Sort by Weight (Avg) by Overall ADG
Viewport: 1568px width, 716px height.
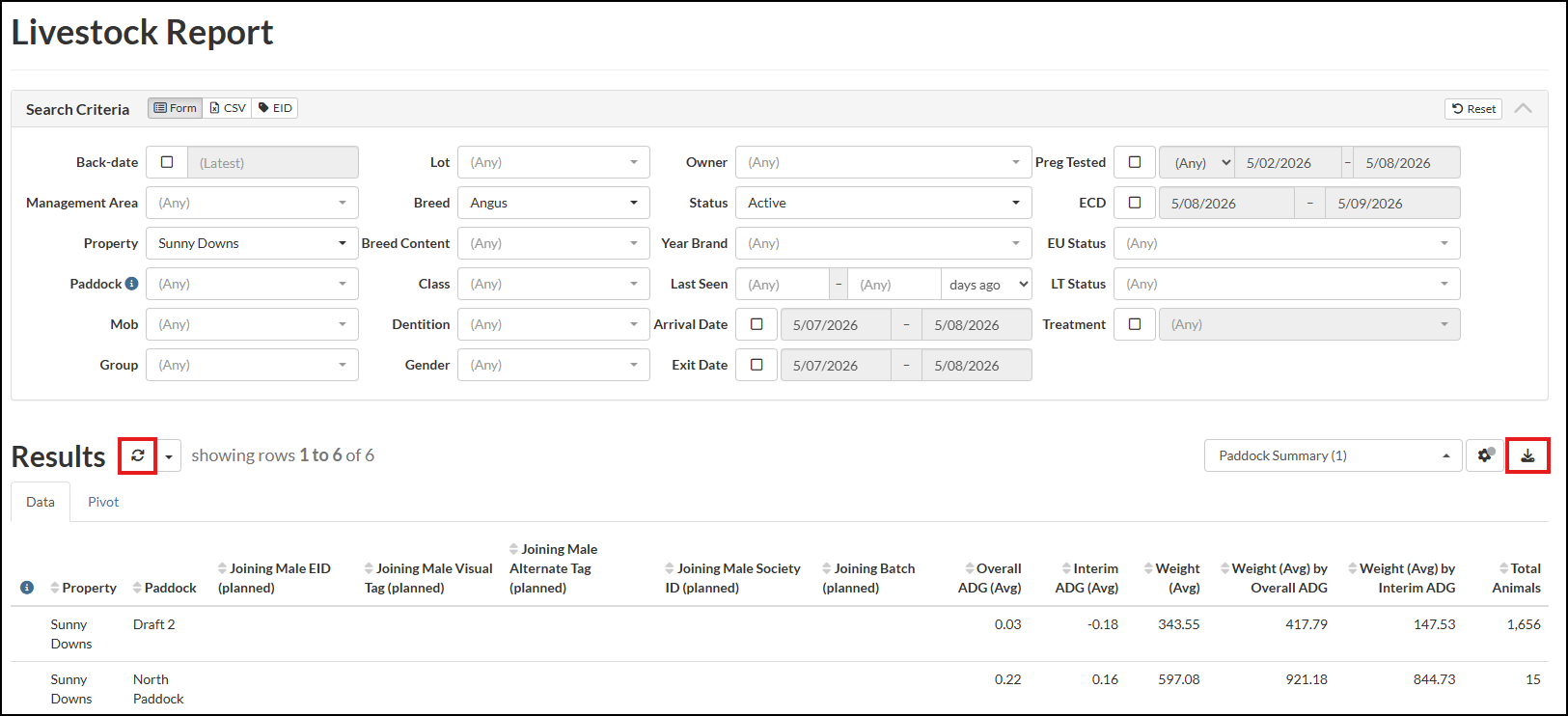(x=1274, y=578)
